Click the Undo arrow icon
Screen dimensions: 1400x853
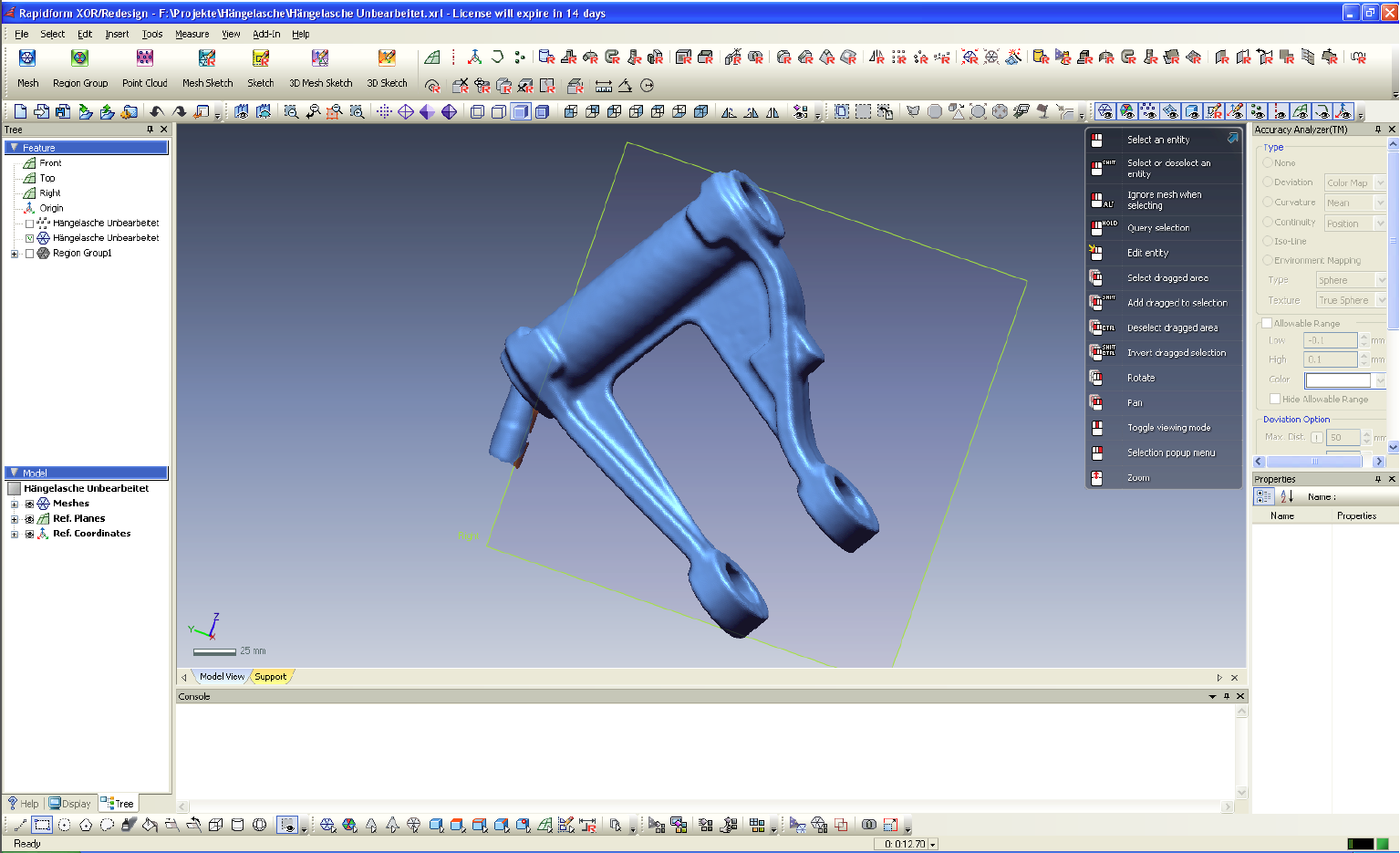(157, 111)
